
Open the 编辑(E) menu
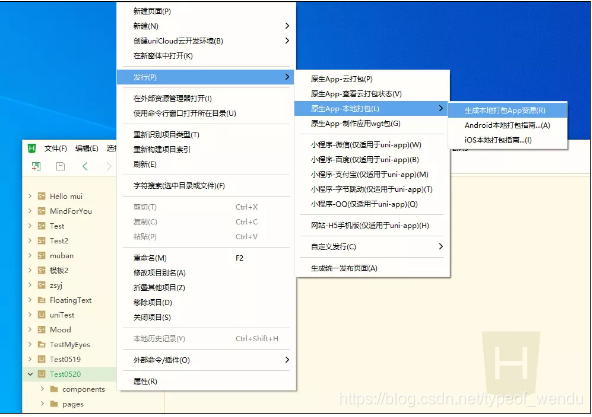[86, 148]
